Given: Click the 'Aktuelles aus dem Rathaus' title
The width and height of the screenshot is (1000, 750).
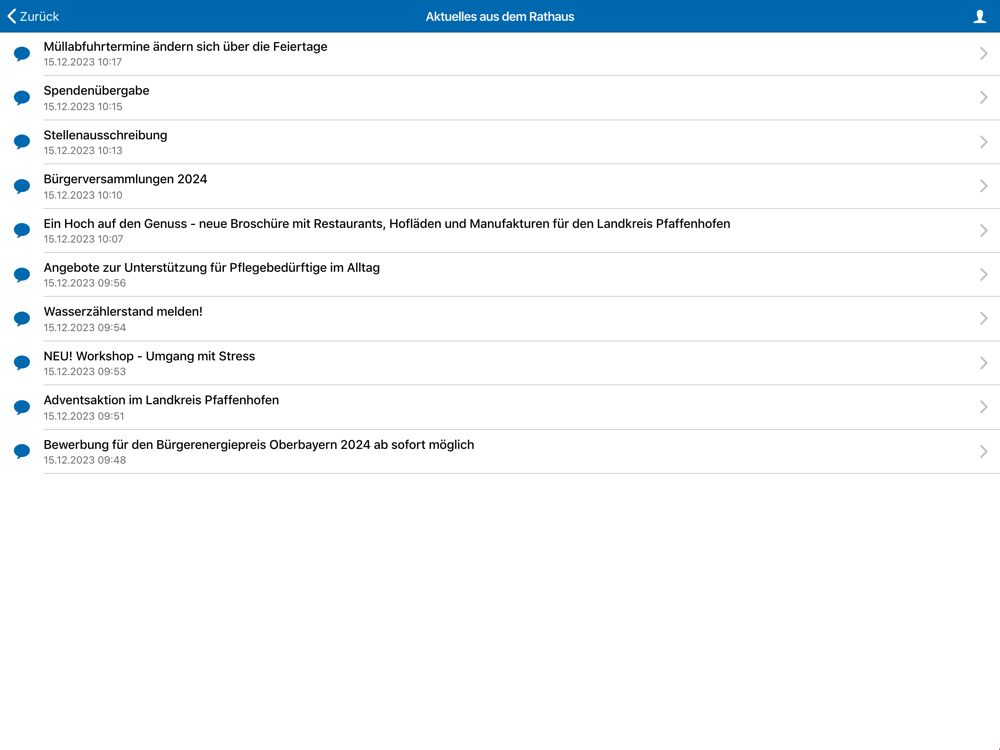Looking at the screenshot, I should [500, 17].
